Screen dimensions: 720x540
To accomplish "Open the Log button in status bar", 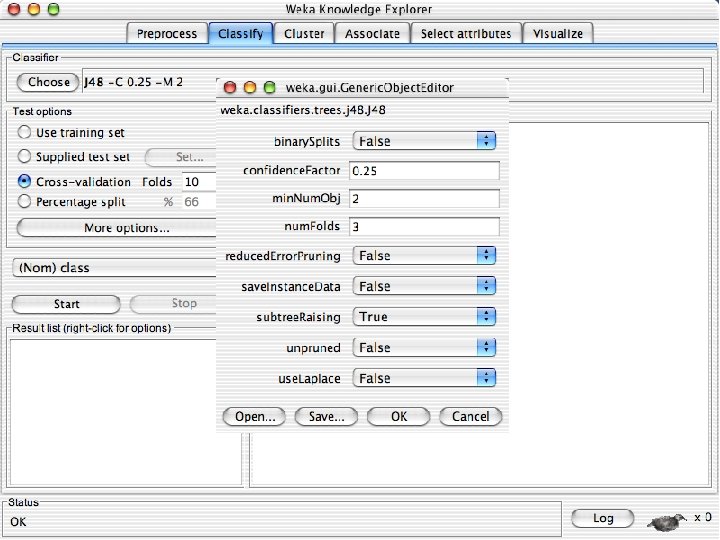I will pos(603,518).
